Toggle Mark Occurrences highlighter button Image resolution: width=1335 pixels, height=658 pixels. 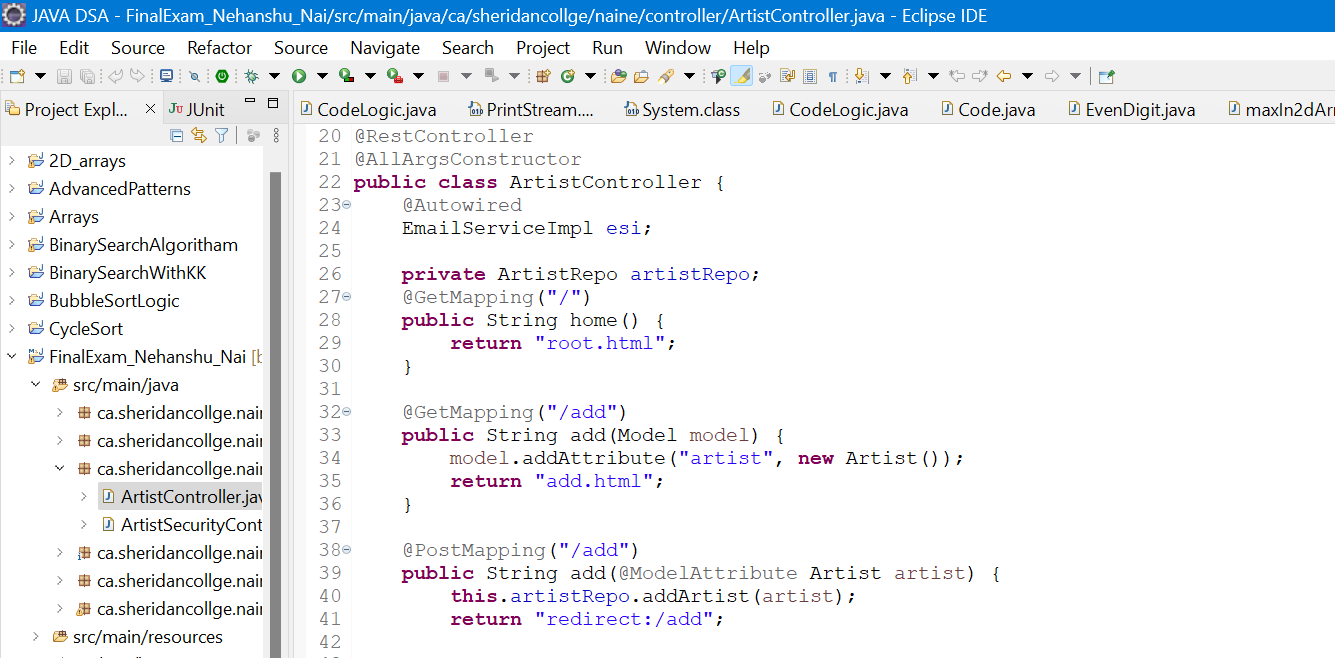tap(741, 76)
